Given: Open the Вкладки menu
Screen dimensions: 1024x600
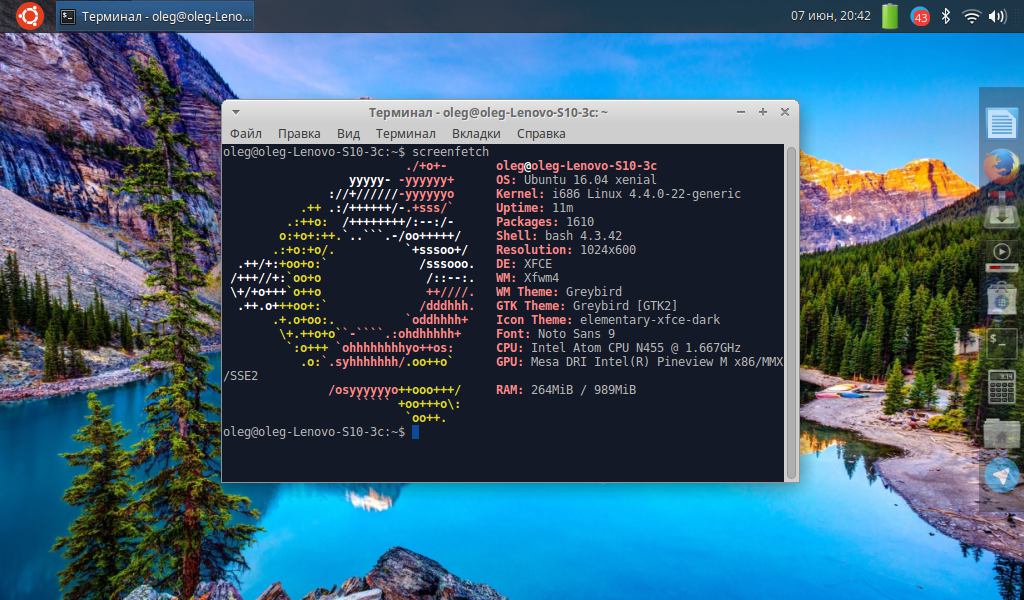Looking at the screenshot, I should (x=476, y=134).
